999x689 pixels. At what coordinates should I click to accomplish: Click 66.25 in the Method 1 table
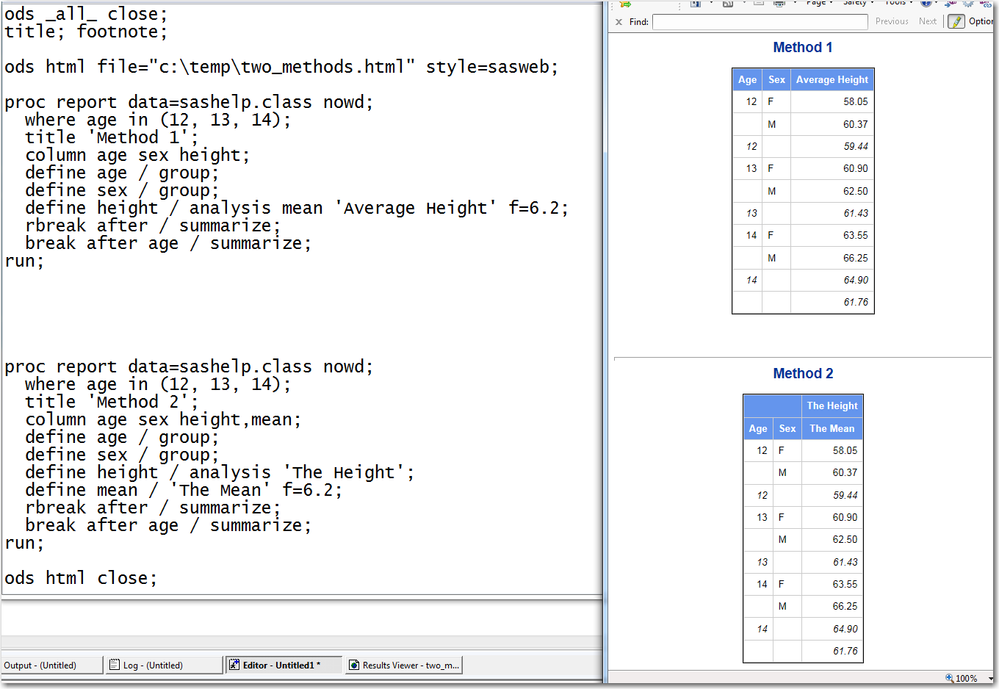tap(855, 258)
